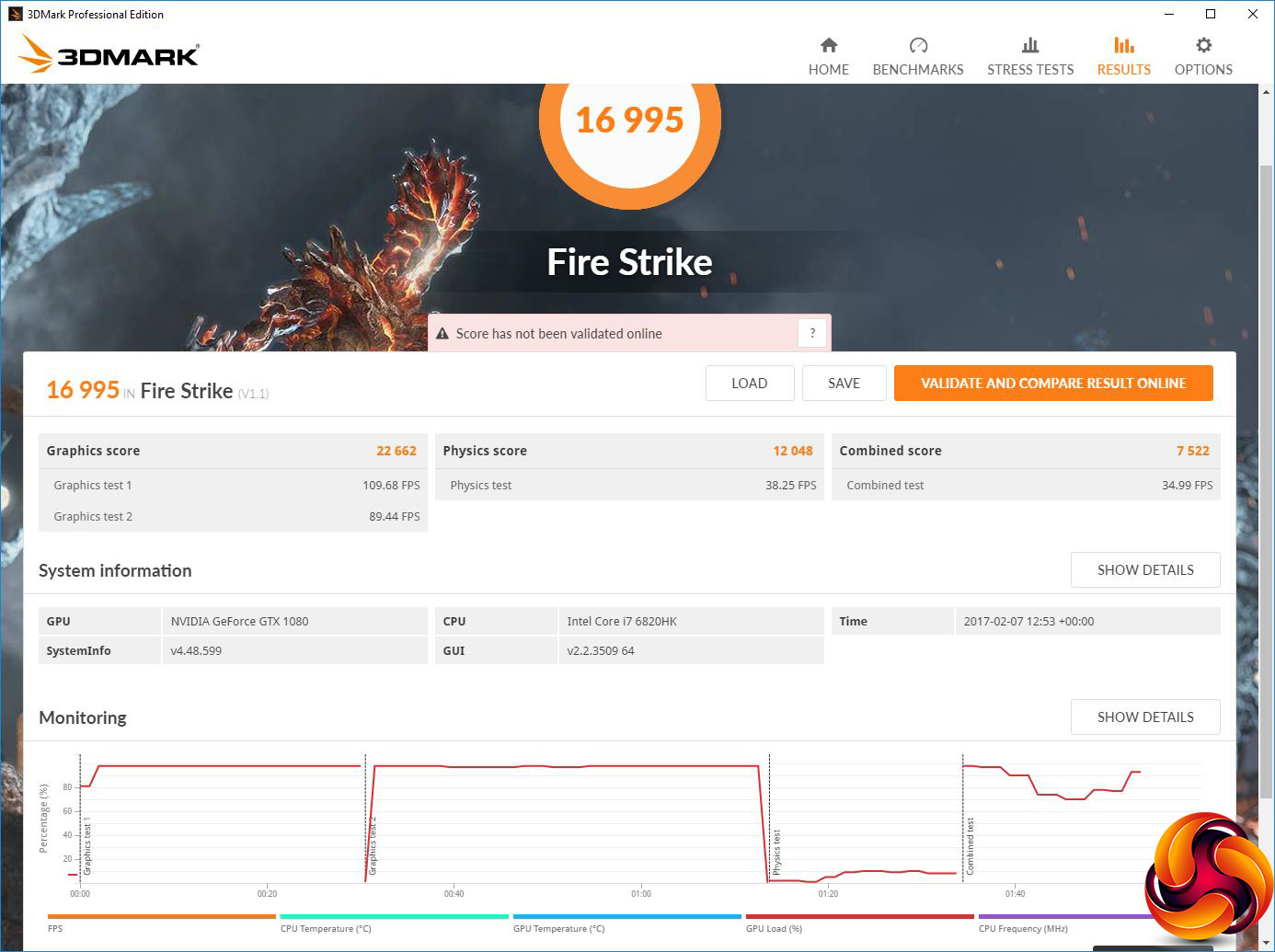Toggle the CPU Temperature legend bar
1275x952 pixels.
point(394,916)
